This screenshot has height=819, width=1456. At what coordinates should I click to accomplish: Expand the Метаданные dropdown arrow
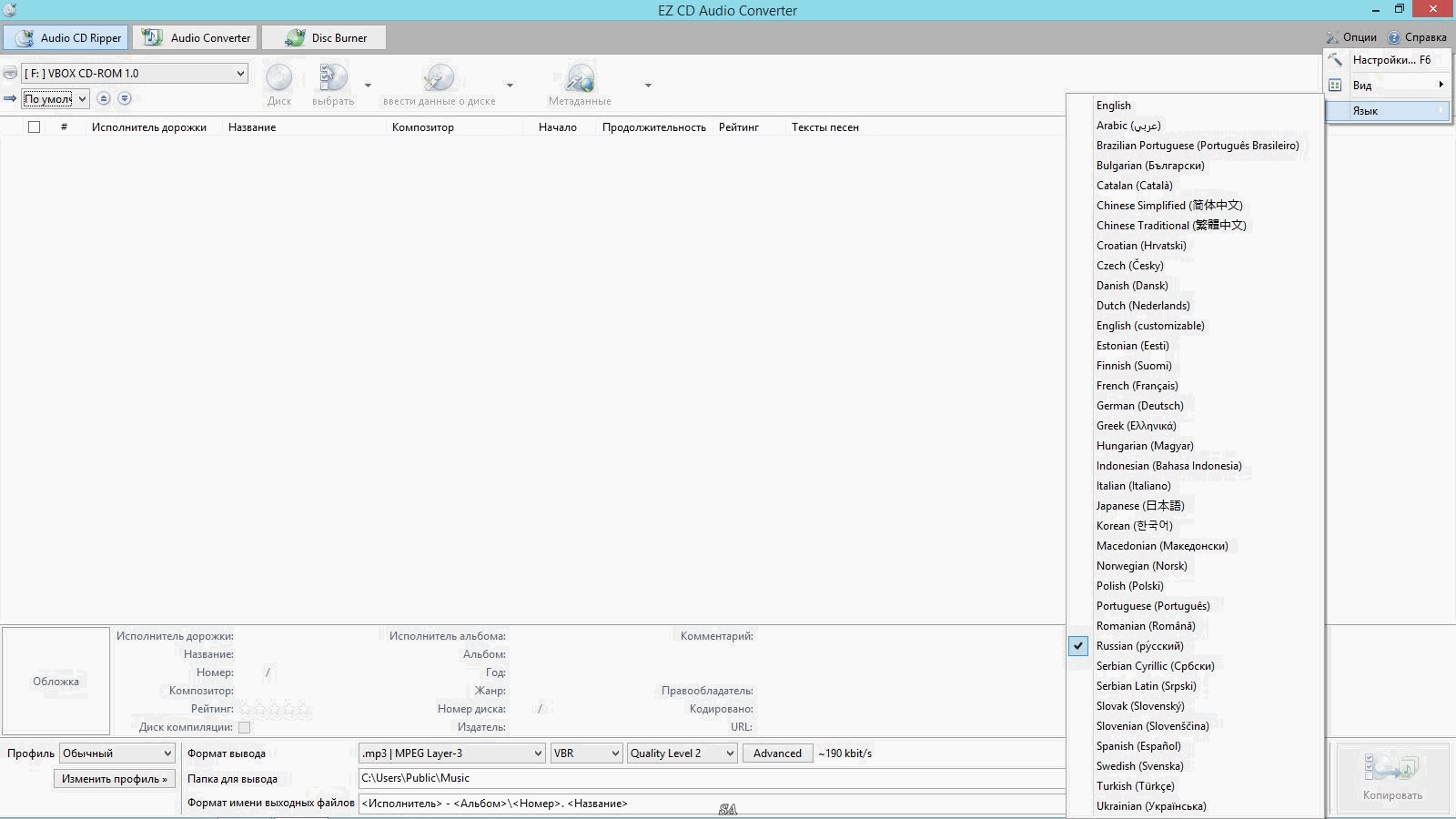click(648, 86)
